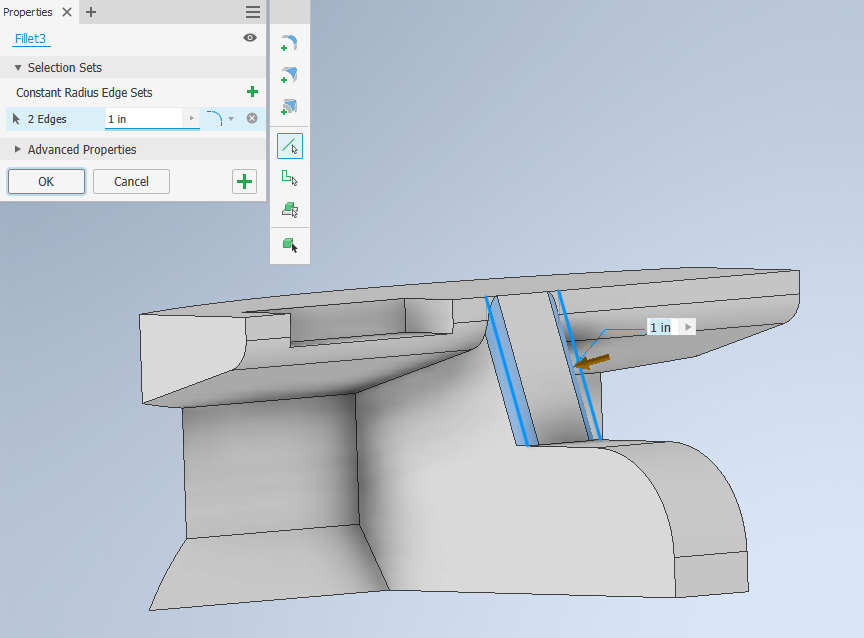Screen dimensions: 864x638
Task: Add new constant radius edge set
Action: coord(252,91)
